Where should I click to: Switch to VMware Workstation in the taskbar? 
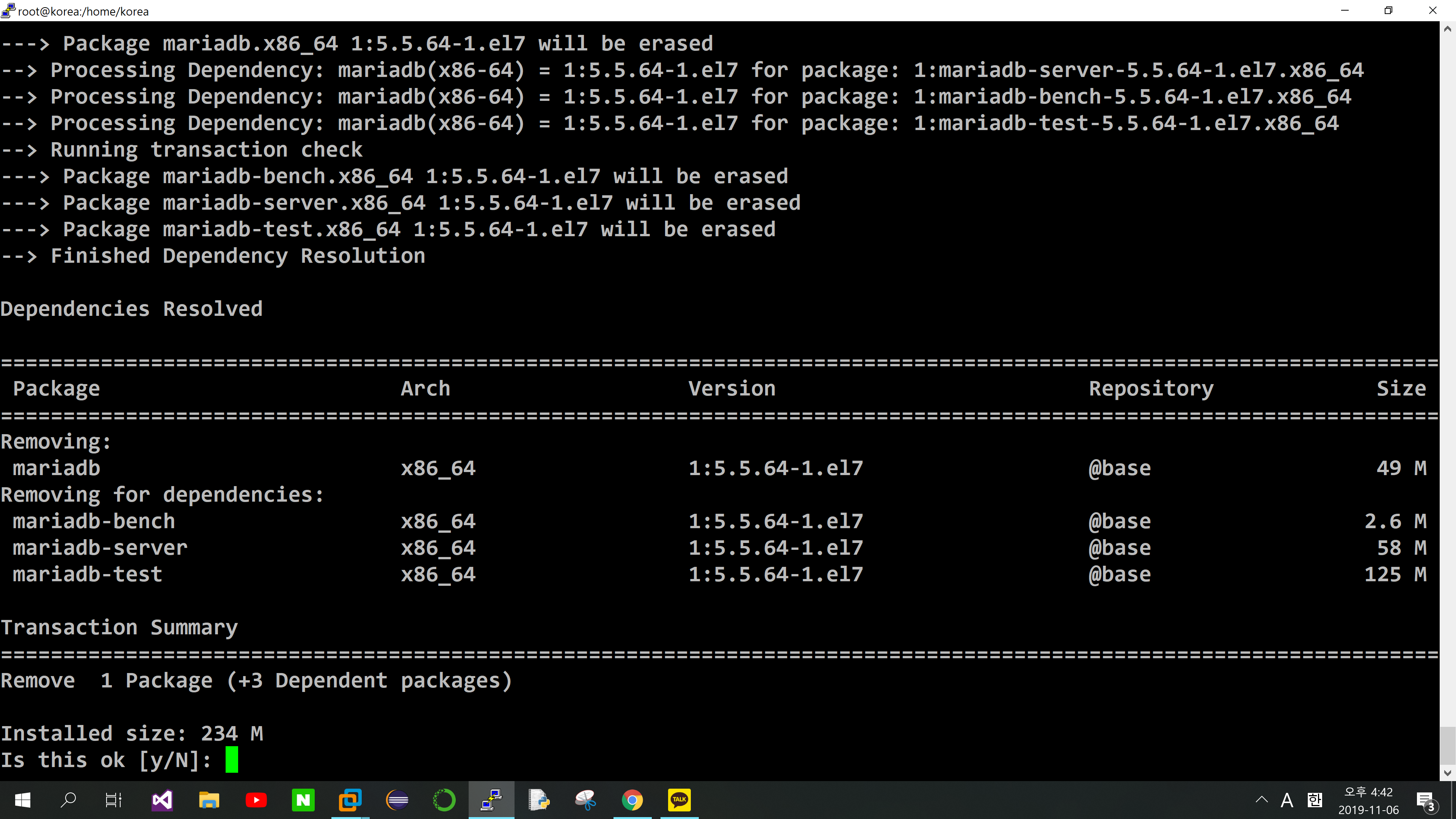(350, 800)
